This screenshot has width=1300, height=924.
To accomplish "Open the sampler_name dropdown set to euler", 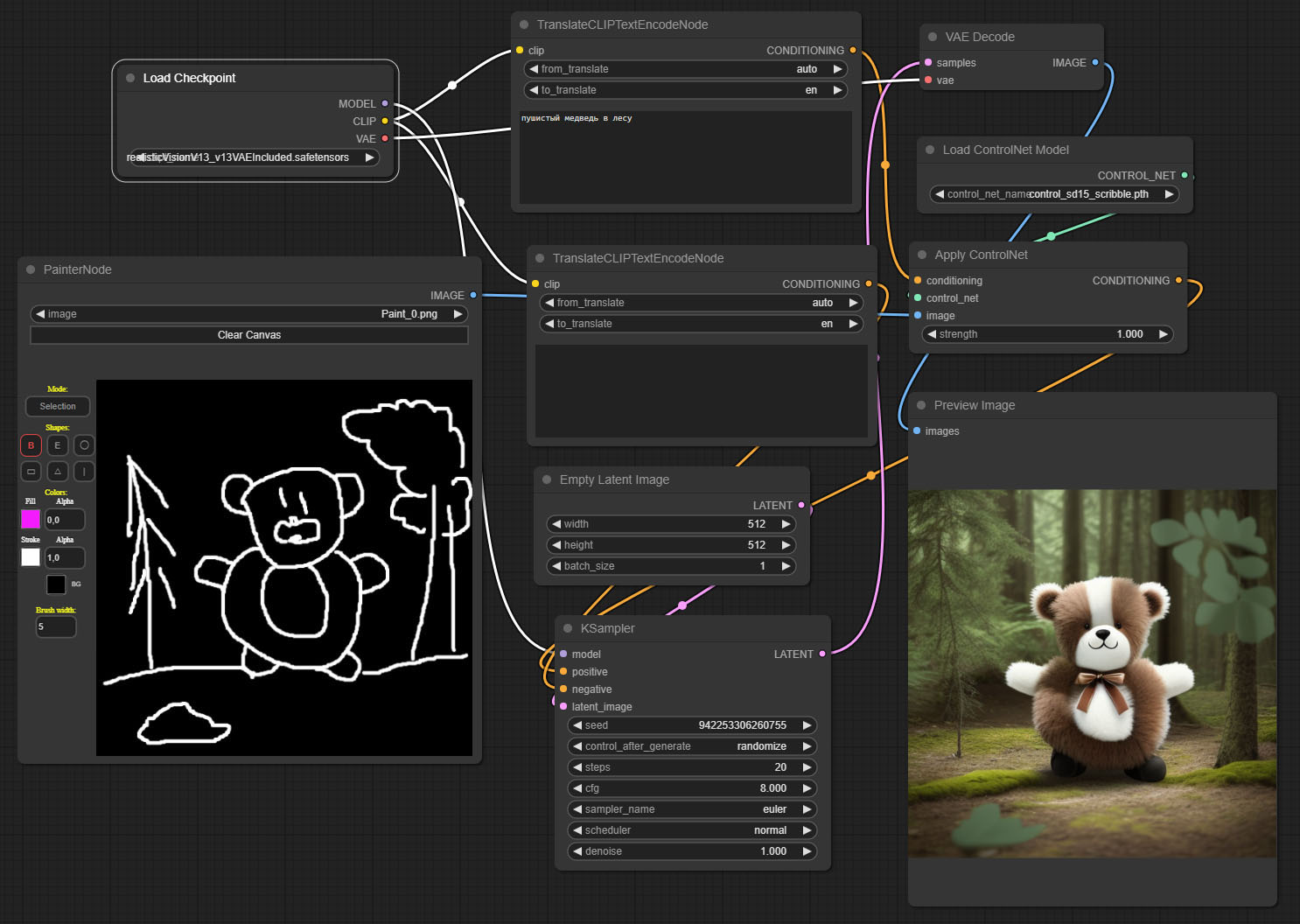I will click(691, 808).
